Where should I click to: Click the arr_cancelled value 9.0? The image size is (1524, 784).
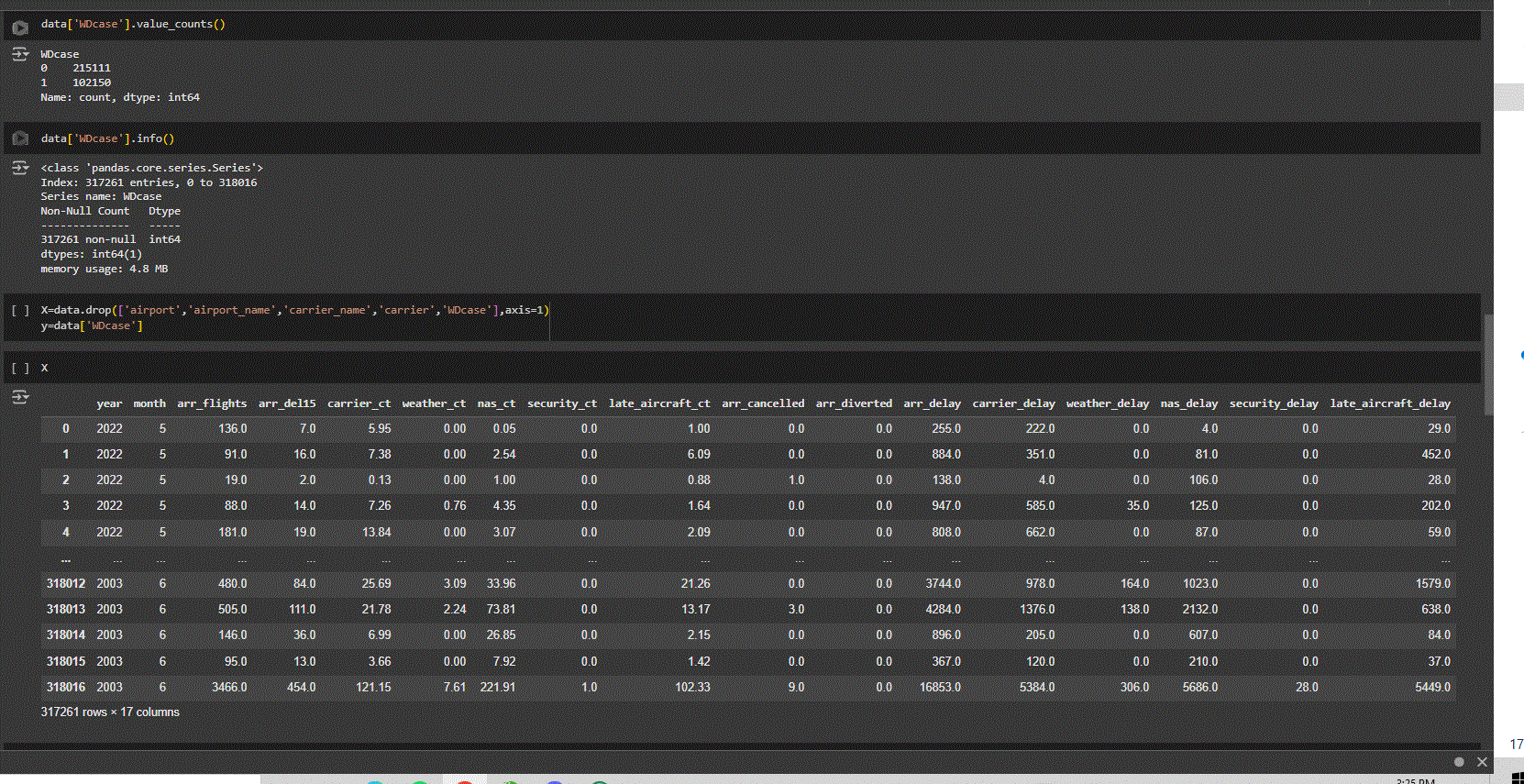(796, 687)
